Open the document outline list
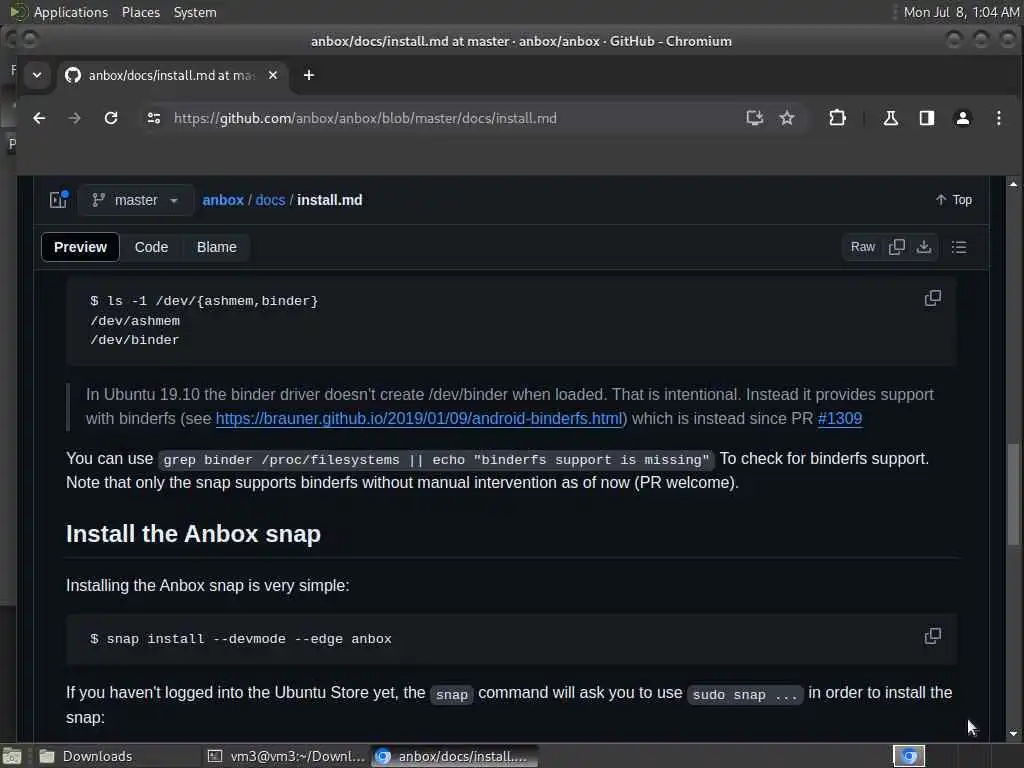The width and height of the screenshot is (1024, 768). point(959,247)
